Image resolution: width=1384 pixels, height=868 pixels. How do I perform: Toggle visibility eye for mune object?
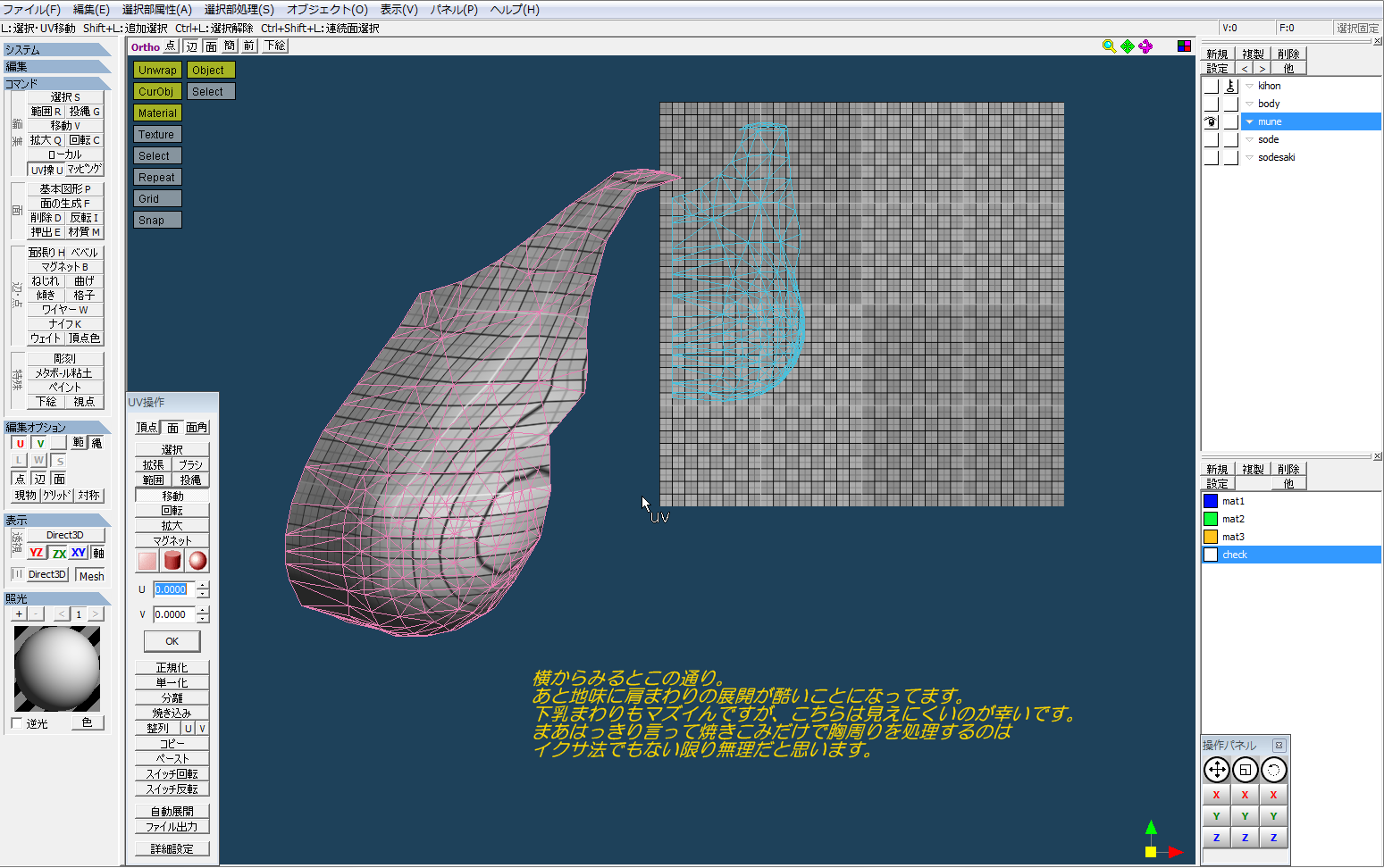pos(1211,122)
